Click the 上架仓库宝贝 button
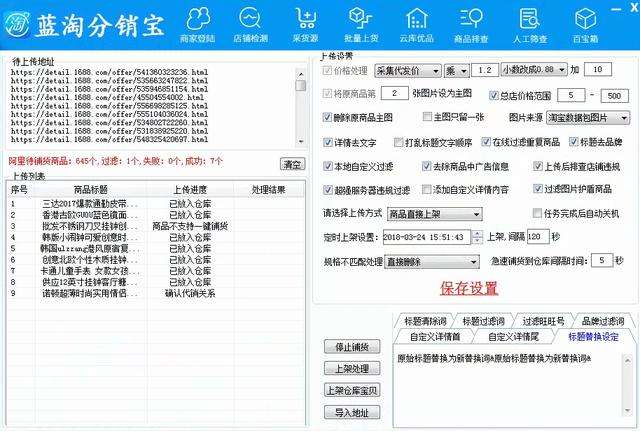The height and width of the screenshot is (431, 640). click(352, 390)
